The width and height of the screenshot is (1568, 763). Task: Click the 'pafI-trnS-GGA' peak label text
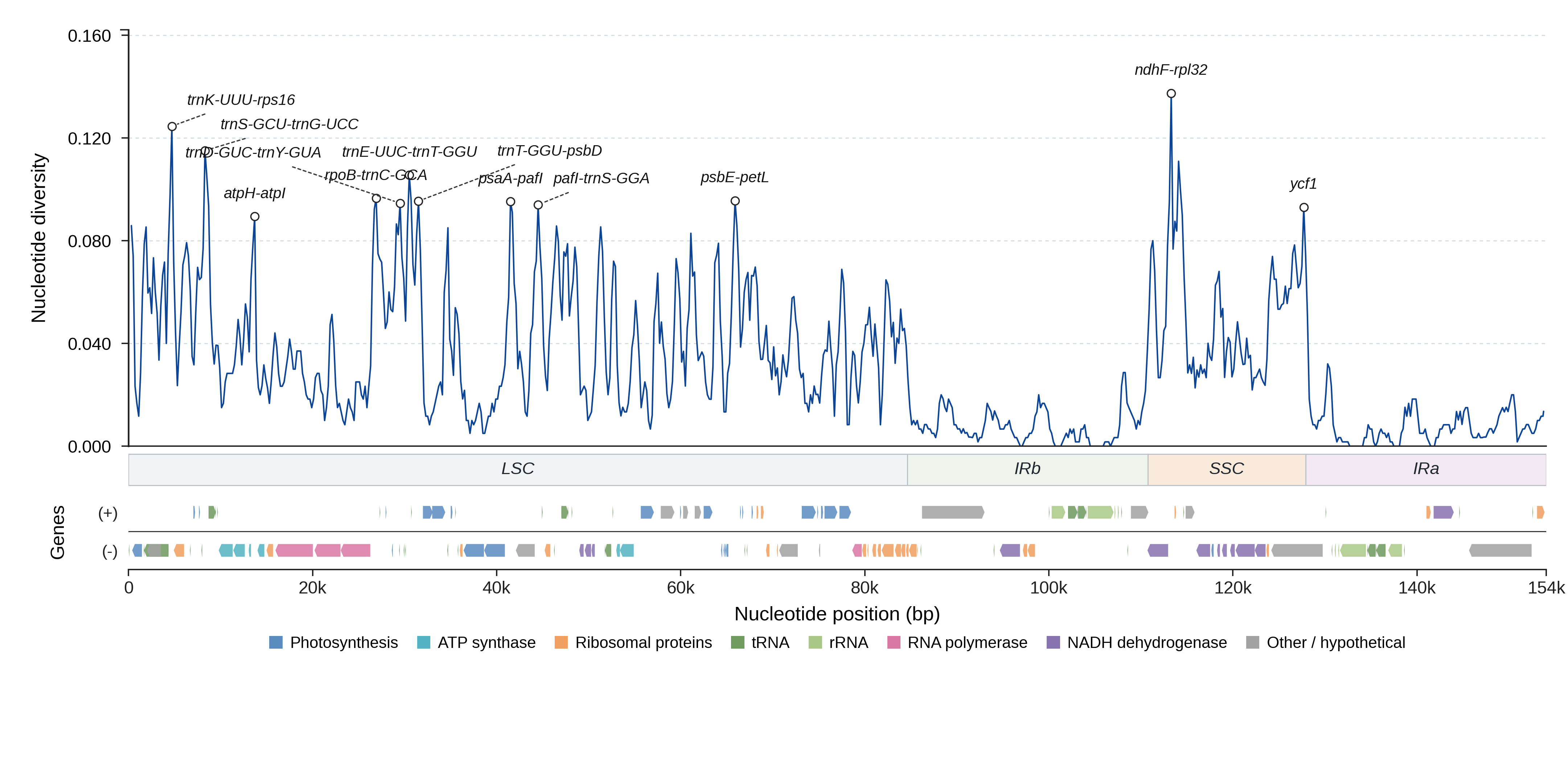(x=602, y=179)
